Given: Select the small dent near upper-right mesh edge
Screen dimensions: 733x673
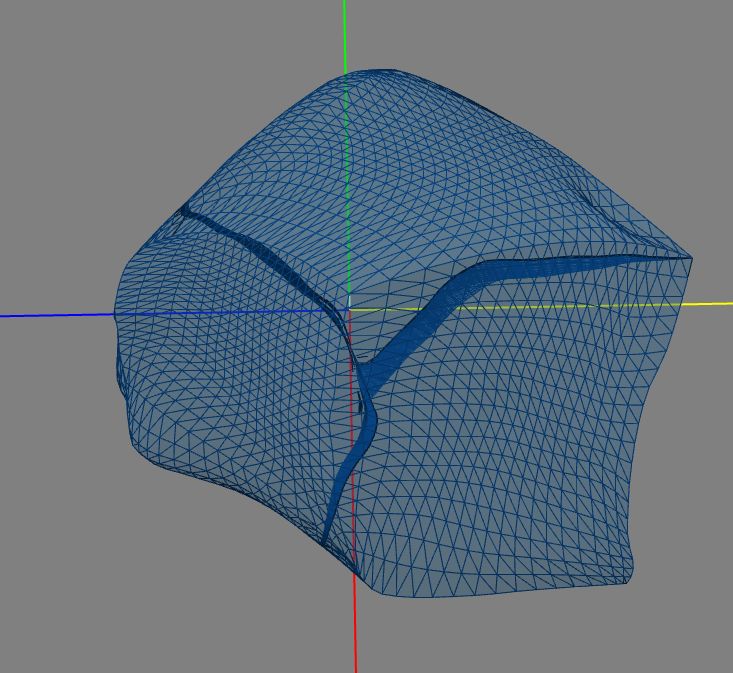Looking at the screenshot, I should click(591, 199).
